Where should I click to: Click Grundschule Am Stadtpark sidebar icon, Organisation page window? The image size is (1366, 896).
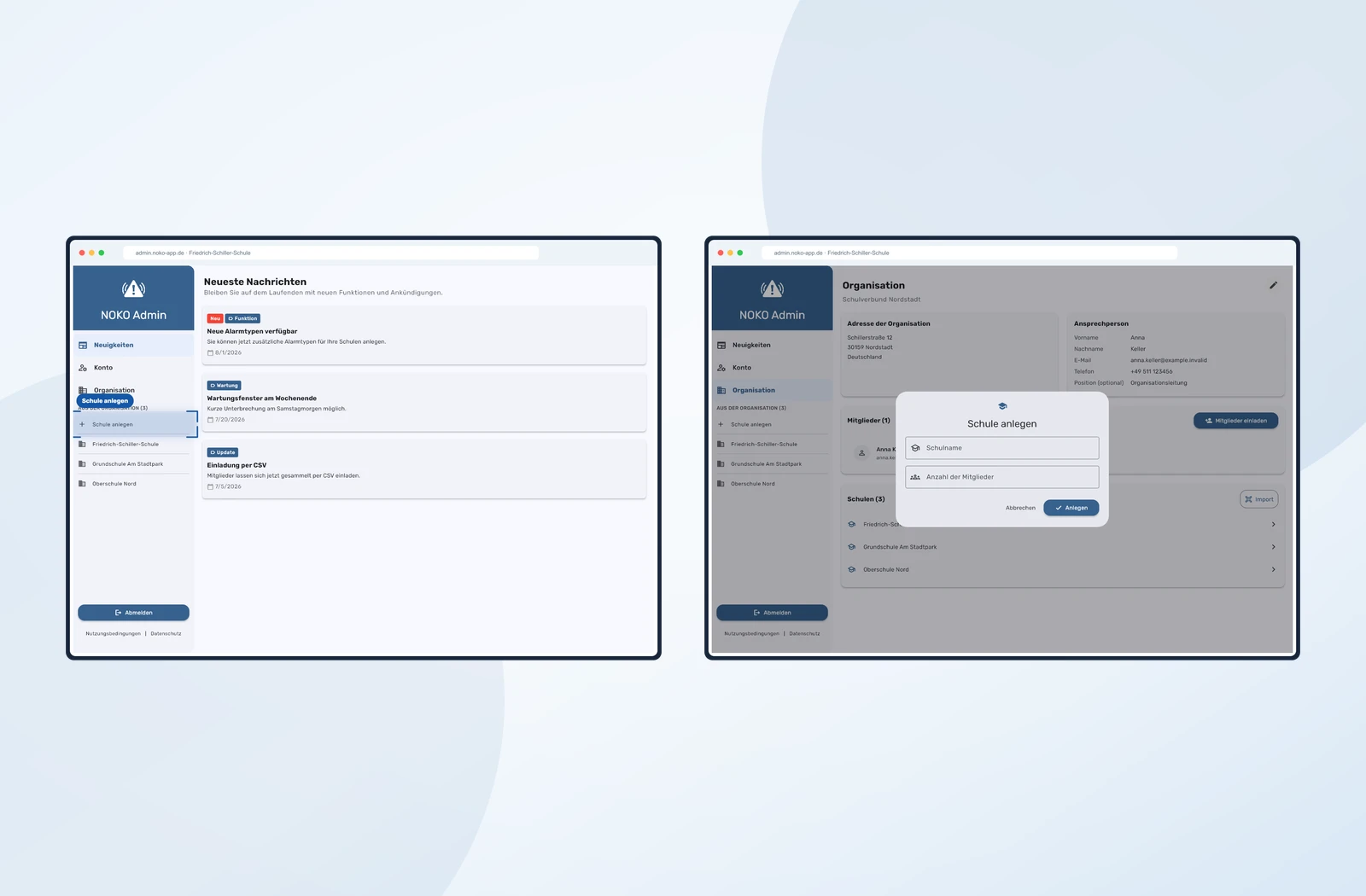[x=721, y=464]
